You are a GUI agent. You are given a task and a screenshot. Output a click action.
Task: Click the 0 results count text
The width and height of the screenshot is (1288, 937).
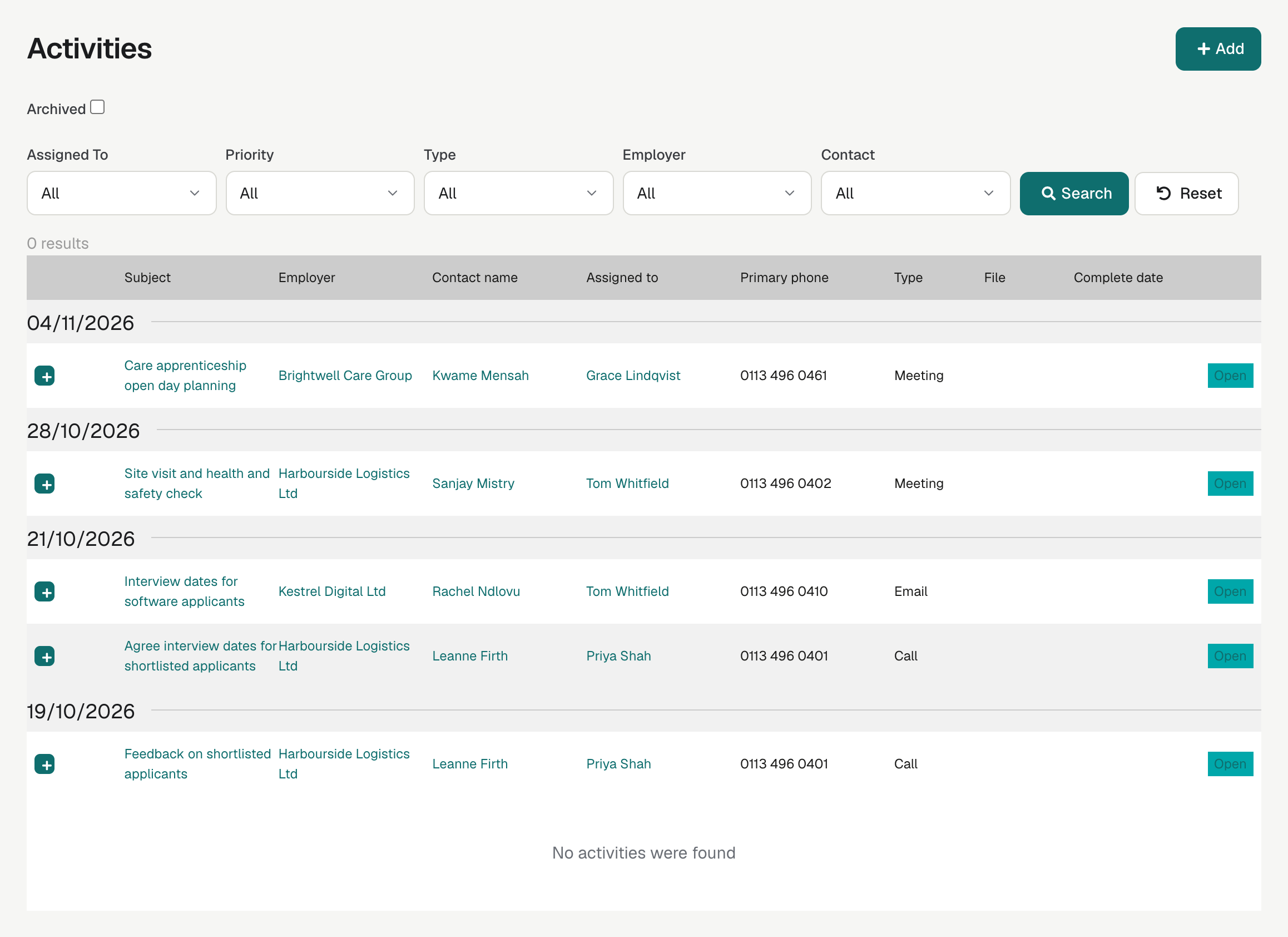[x=58, y=243]
